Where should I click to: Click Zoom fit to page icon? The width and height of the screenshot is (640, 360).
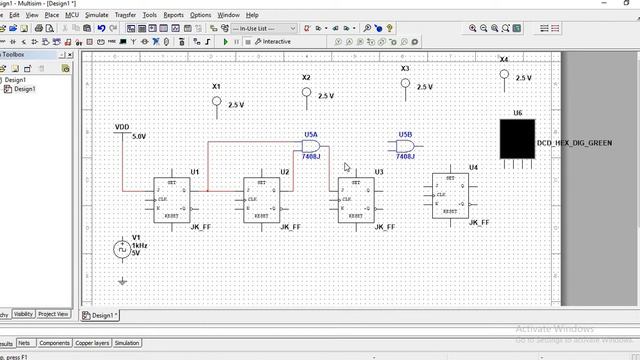pyautogui.click(x=506, y=28)
